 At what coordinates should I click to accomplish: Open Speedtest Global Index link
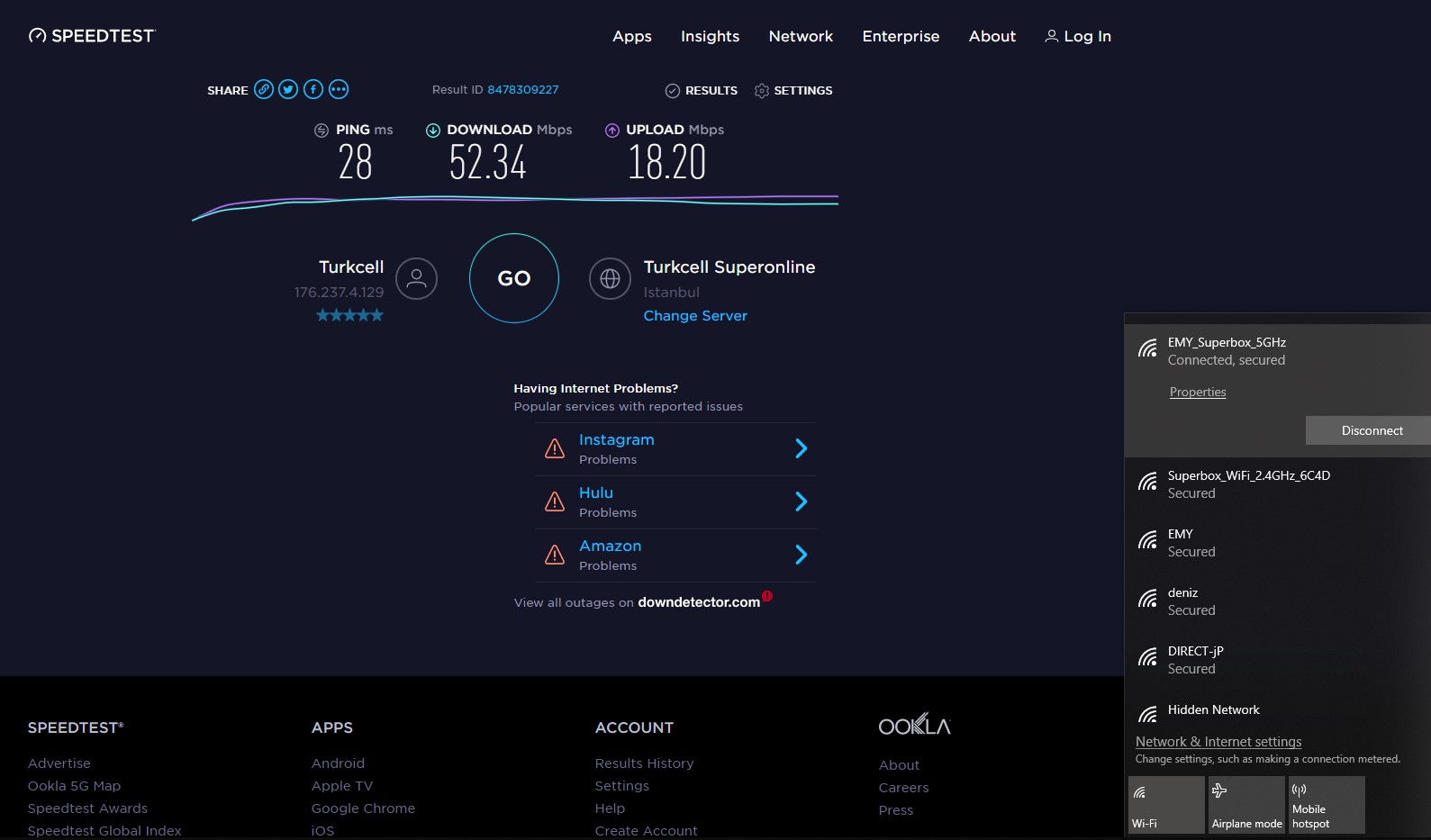pyautogui.click(x=104, y=831)
